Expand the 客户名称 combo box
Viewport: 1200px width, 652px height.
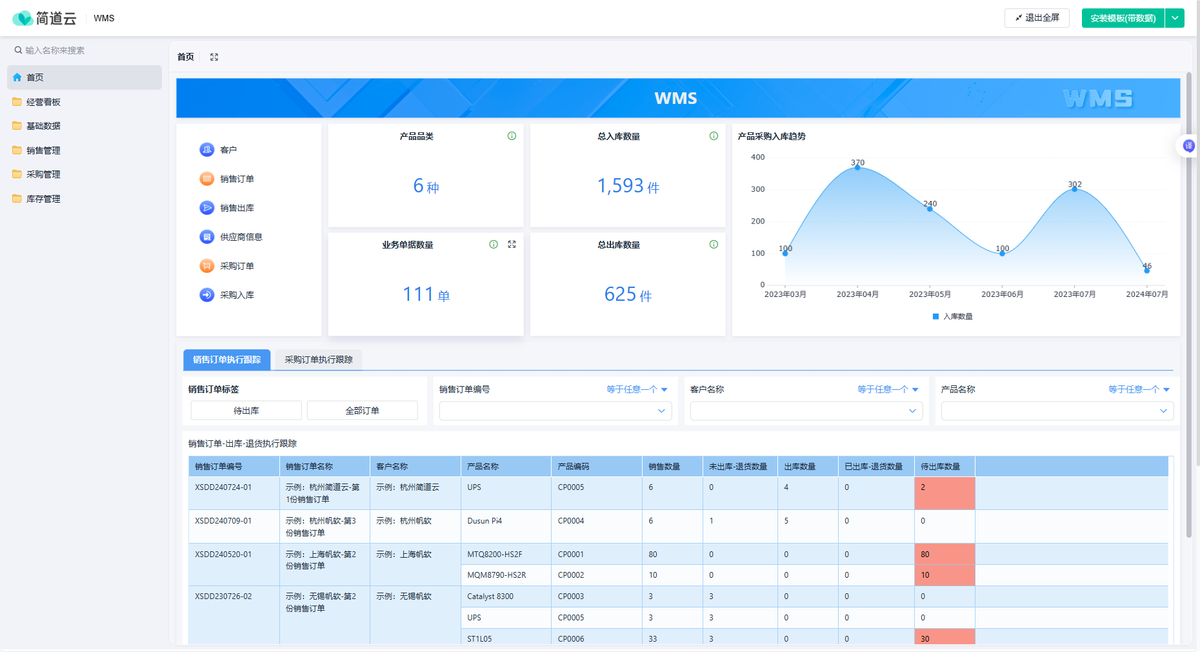(805, 410)
